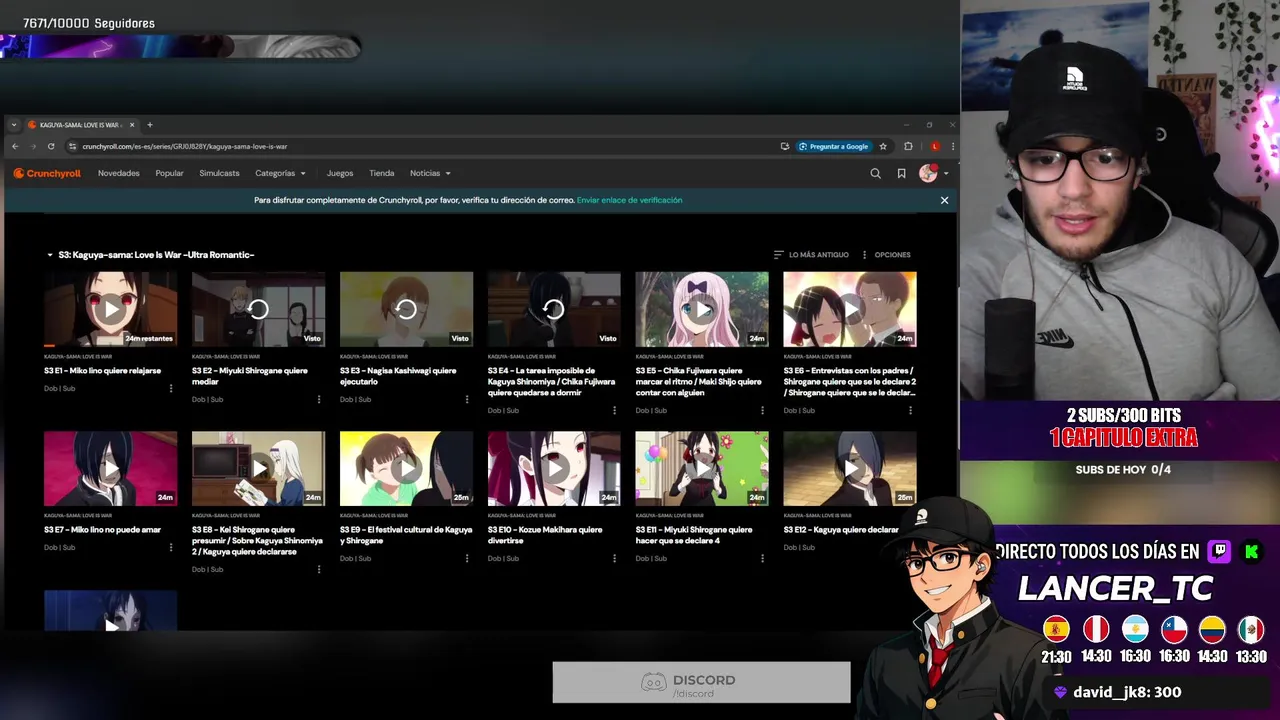
Task: Change sort order Lo más antiguo
Action: pos(811,255)
